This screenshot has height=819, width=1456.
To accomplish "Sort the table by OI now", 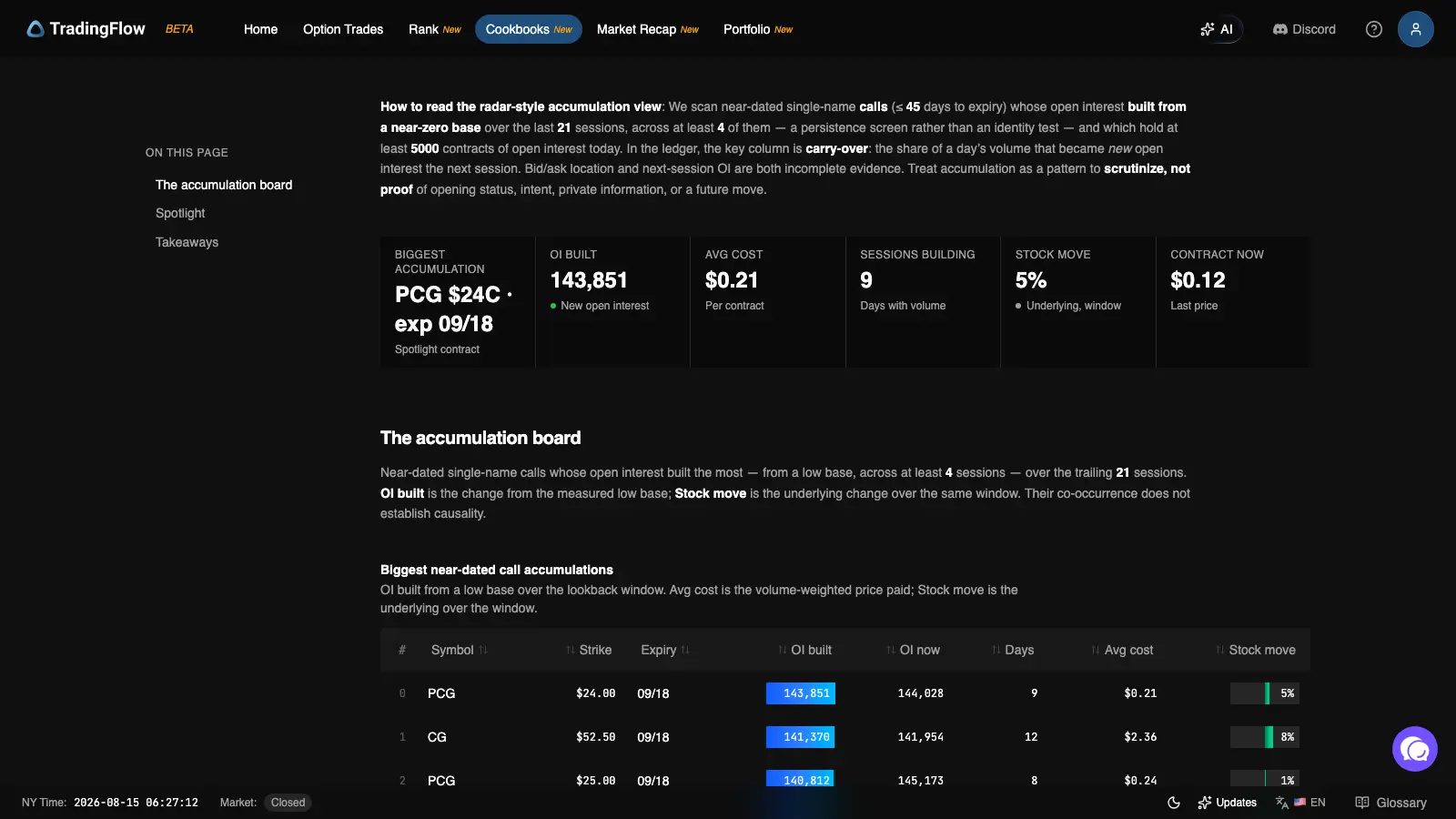I will 913,650.
